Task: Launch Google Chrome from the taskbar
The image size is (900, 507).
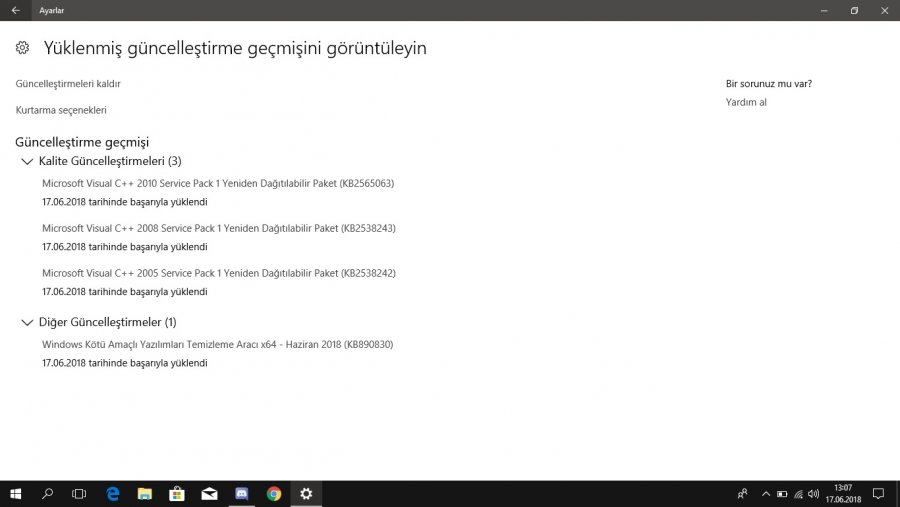Action: coord(274,494)
